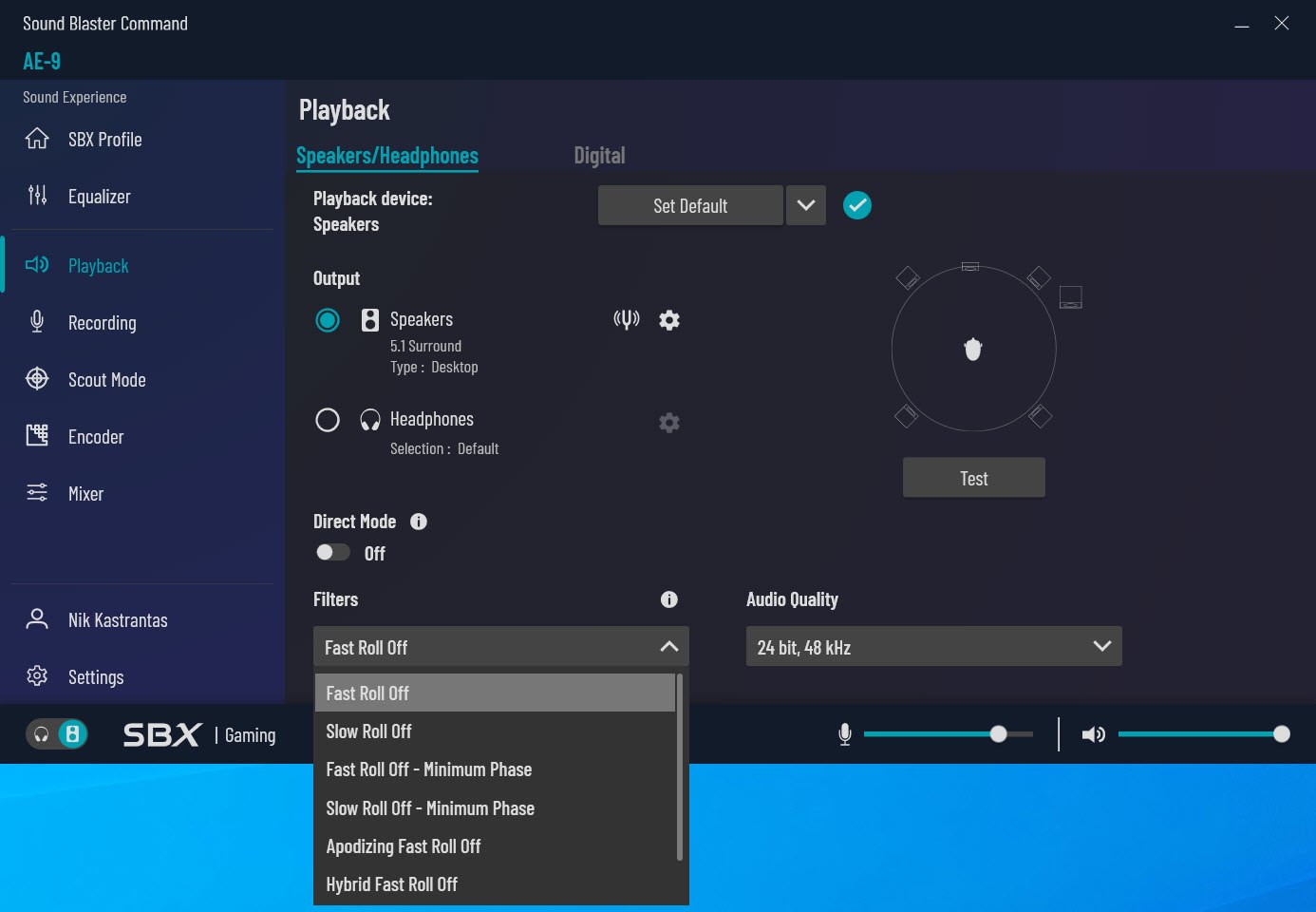Click front left speaker in diagram
Screen dimensions: 1316x912
(908, 277)
